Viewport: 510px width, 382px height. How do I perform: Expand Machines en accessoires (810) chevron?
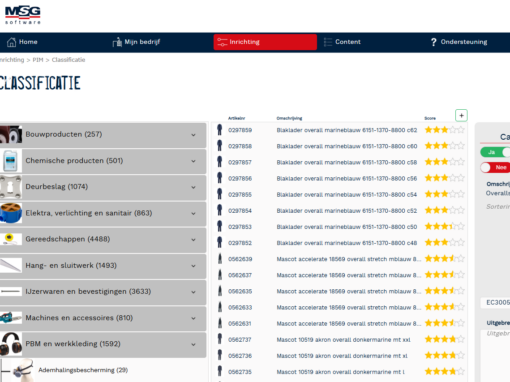click(x=193, y=318)
